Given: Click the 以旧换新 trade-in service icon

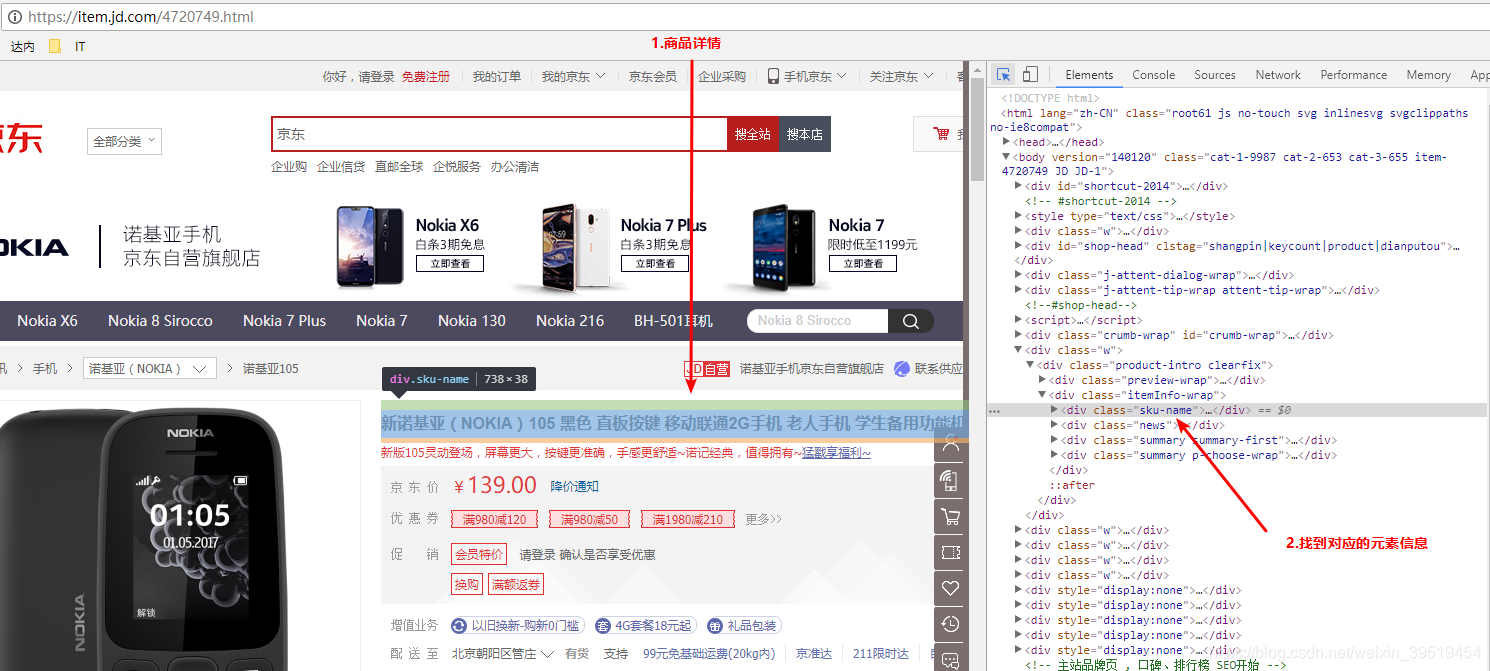Looking at the screenshot, I should 459,625.
